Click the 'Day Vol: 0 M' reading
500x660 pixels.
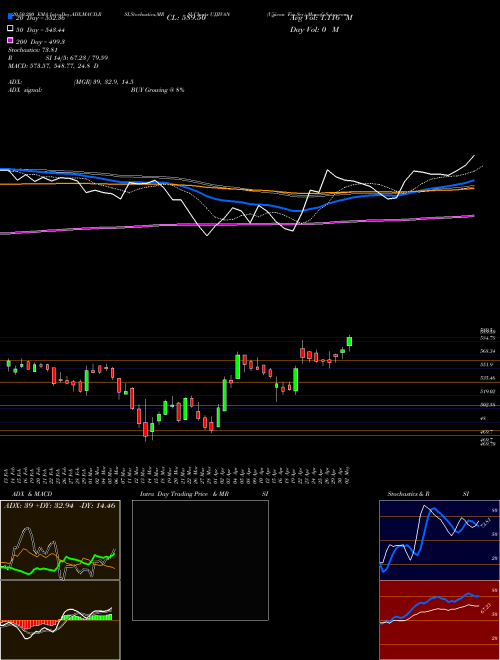(x=314, y=29)
